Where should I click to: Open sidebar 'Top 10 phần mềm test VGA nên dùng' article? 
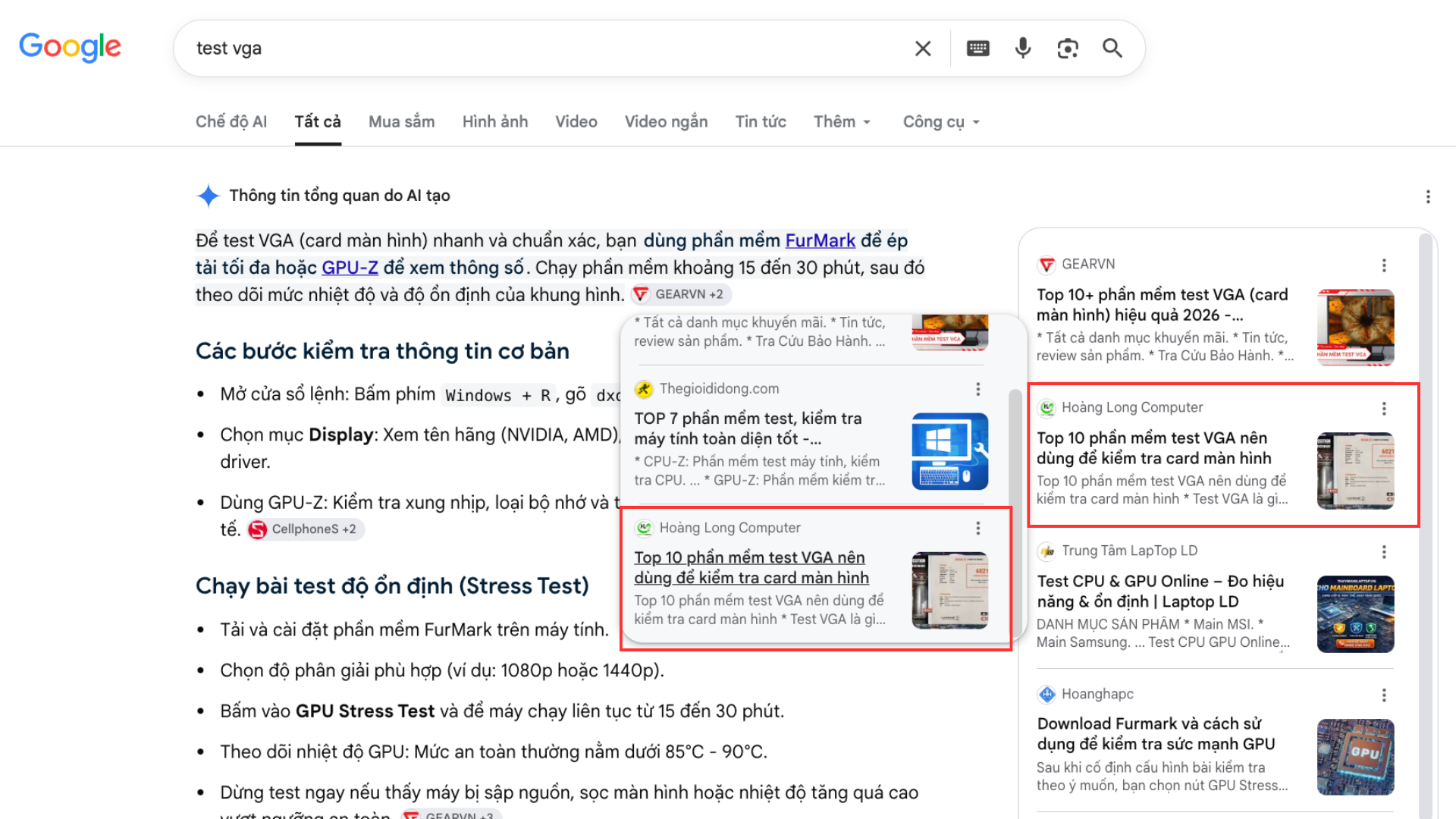pos(1154,448)
